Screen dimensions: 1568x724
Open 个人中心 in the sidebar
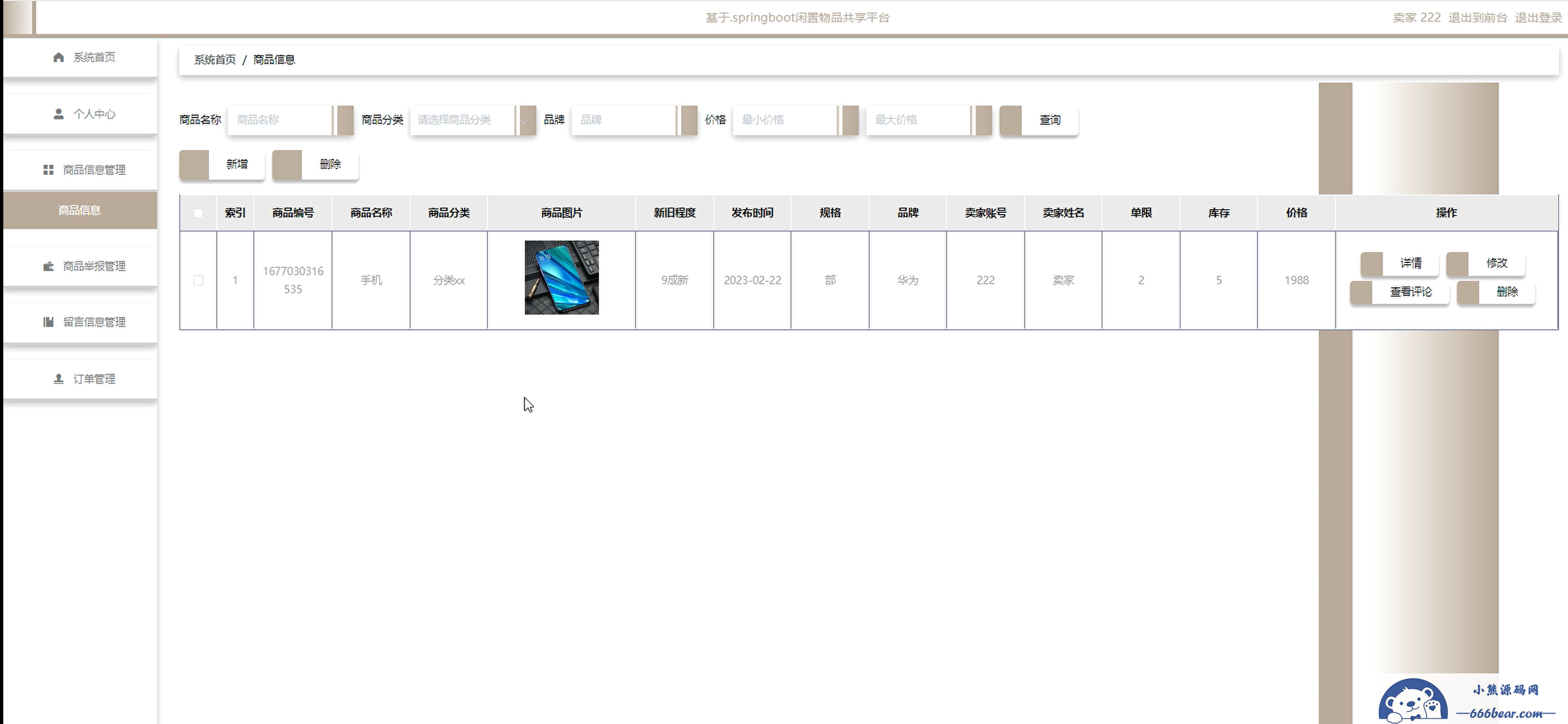coord(80,114)
